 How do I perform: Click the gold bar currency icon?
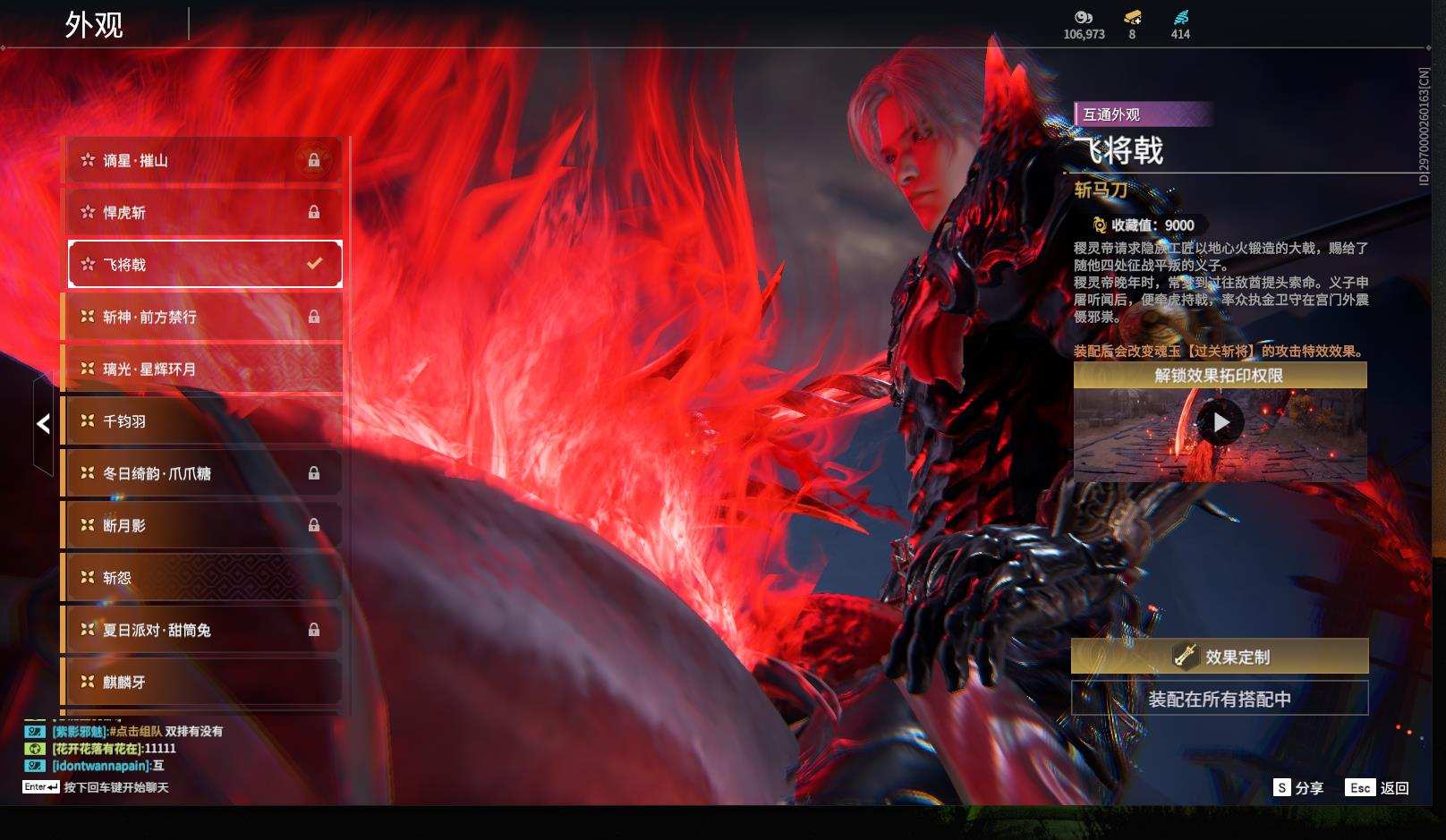point(1132,17)
